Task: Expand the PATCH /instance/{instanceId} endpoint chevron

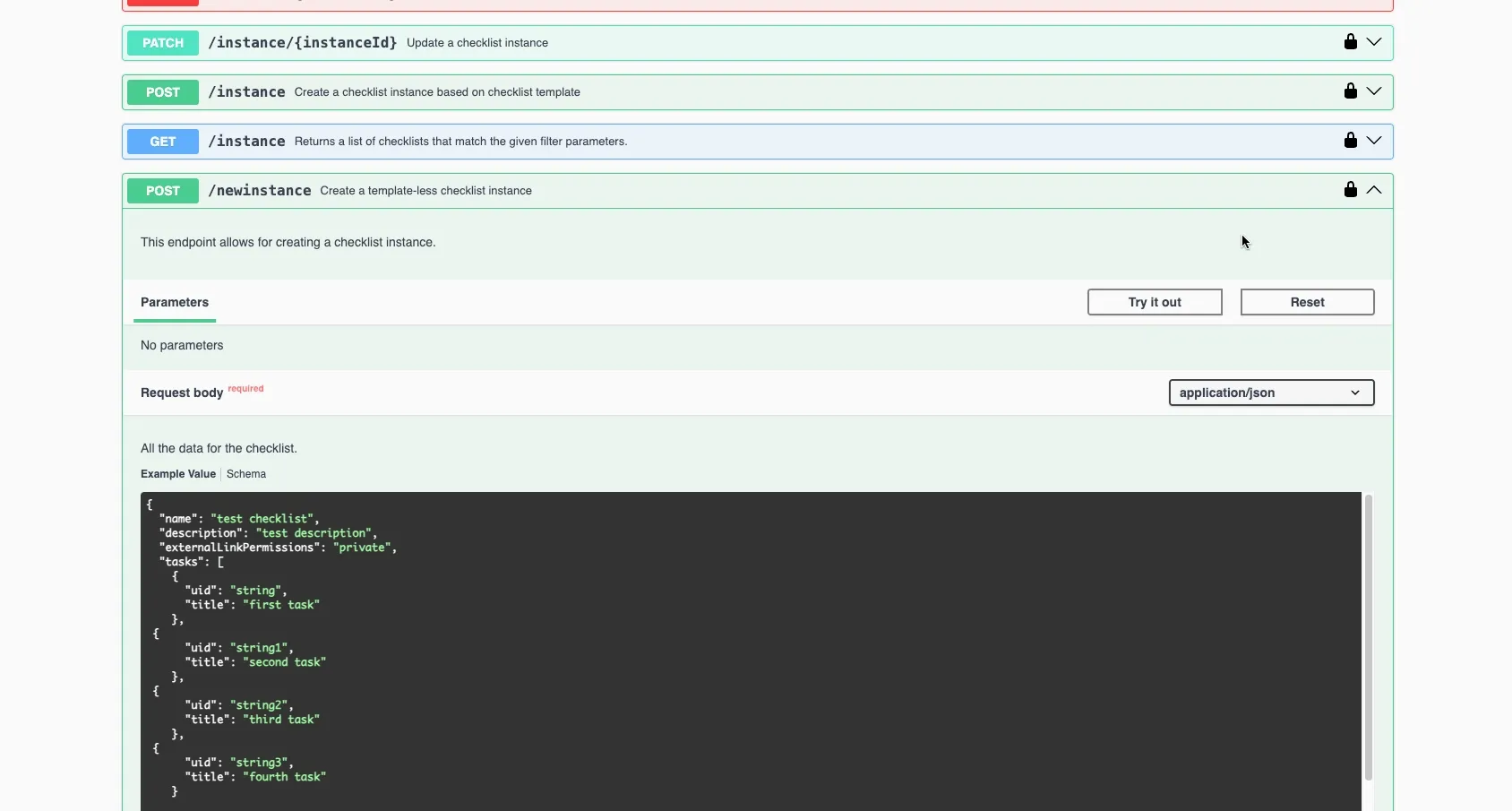Action: [x=1373, y=42]
